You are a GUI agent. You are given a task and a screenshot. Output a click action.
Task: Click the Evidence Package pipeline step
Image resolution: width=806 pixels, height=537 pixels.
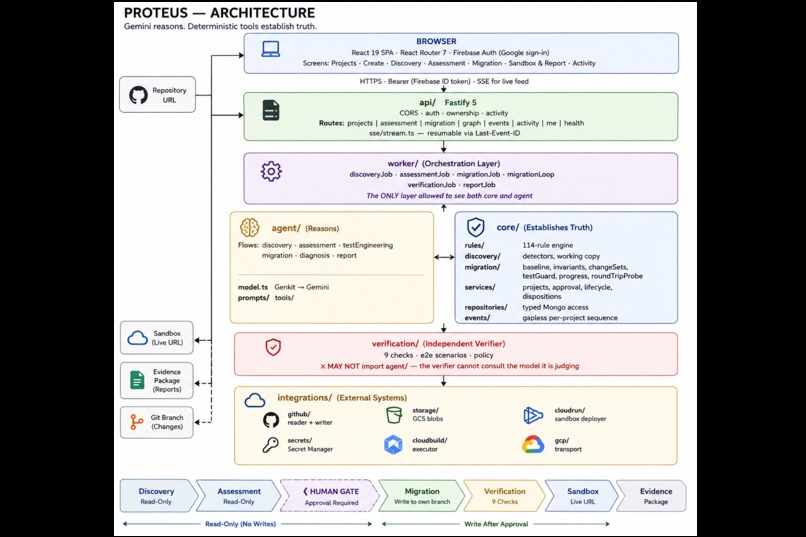pos(652,496)
